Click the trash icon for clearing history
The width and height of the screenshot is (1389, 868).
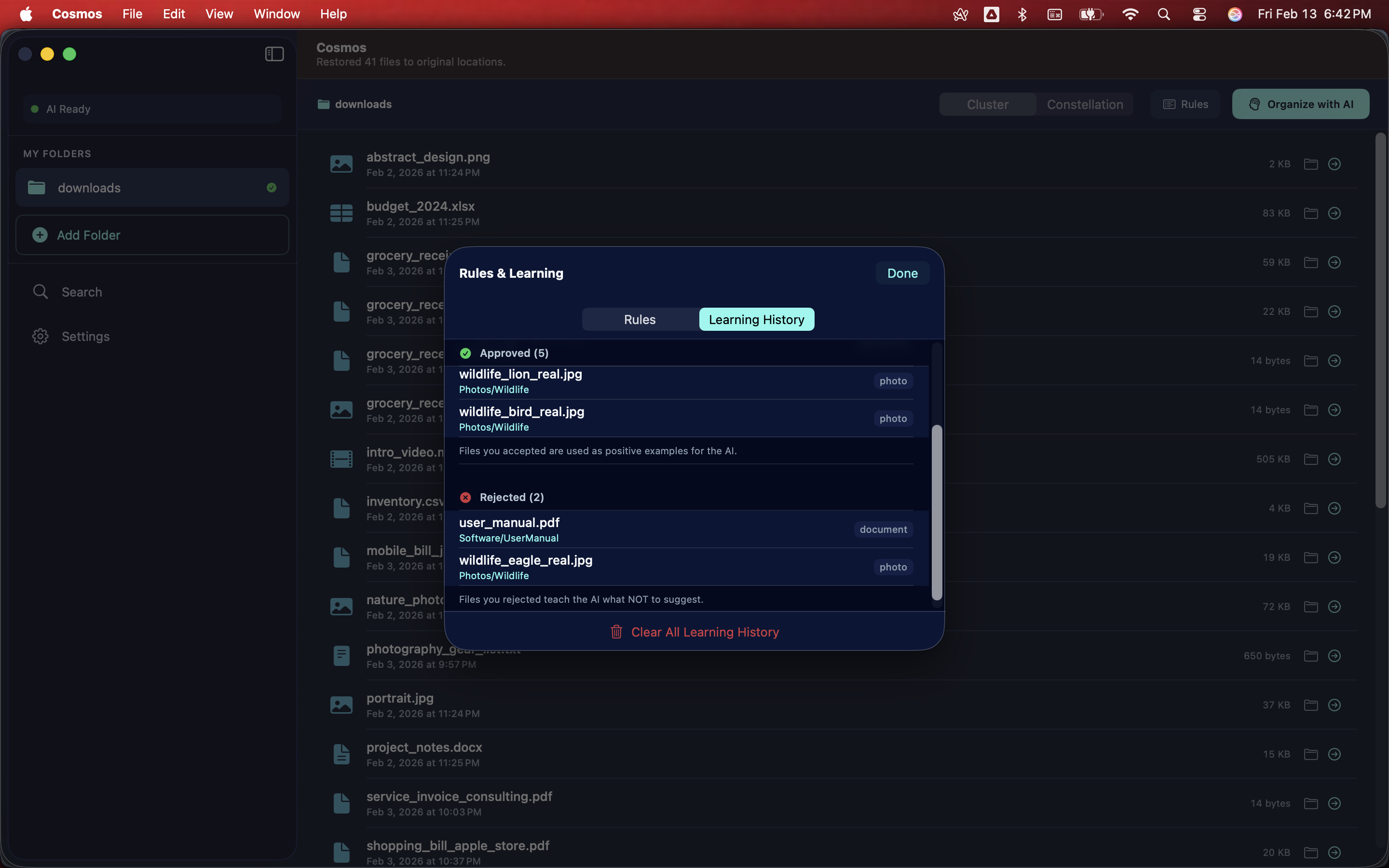pos(616,632)
